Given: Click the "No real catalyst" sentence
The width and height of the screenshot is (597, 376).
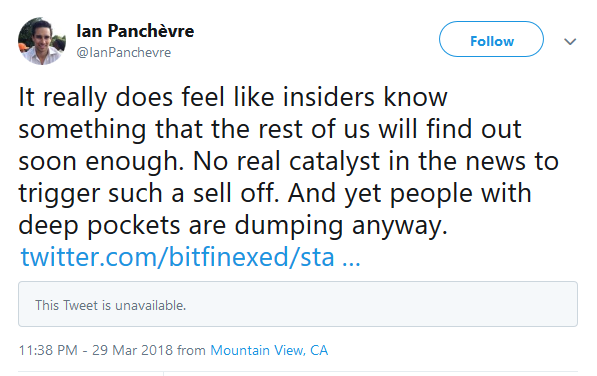Looking at the screenshot, I should [x=376, y=161].
